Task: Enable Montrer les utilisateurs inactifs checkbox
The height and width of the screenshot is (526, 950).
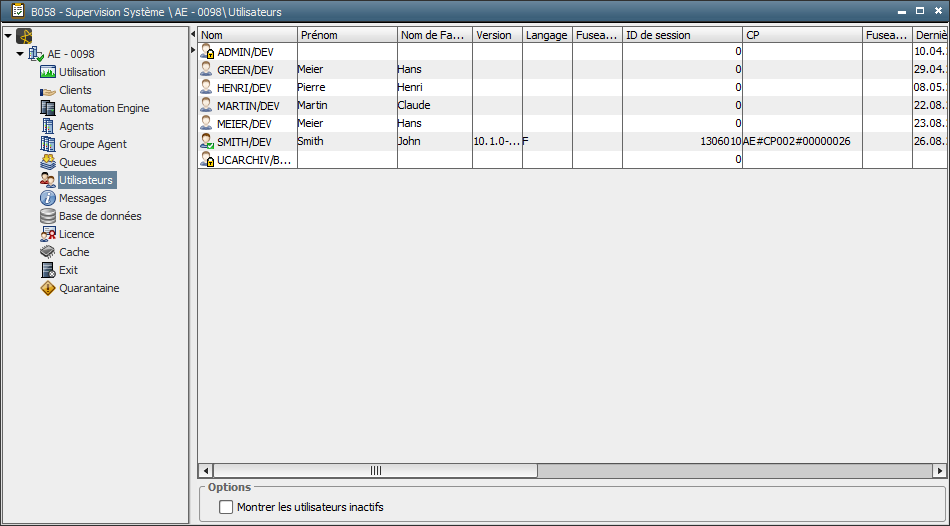Action: (226, 507)
